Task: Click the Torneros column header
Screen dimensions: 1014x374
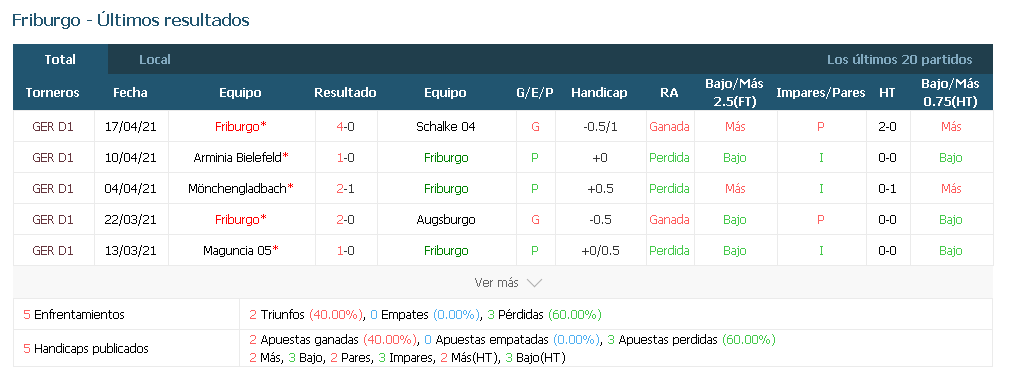Action: pyautogui.click(x=52, y=93)
